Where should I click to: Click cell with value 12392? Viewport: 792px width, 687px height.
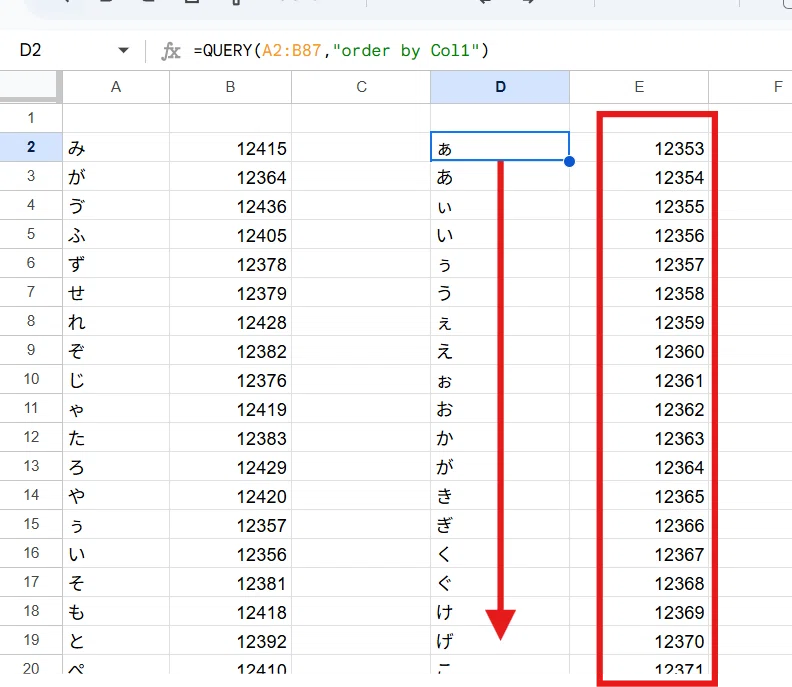coord(230,640)
